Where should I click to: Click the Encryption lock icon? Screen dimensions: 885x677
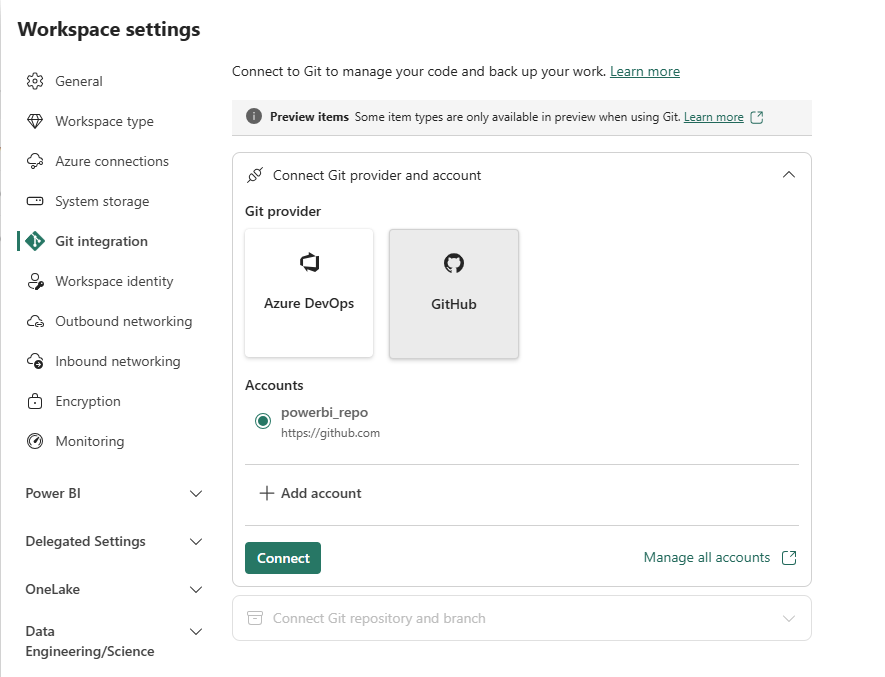35,401
